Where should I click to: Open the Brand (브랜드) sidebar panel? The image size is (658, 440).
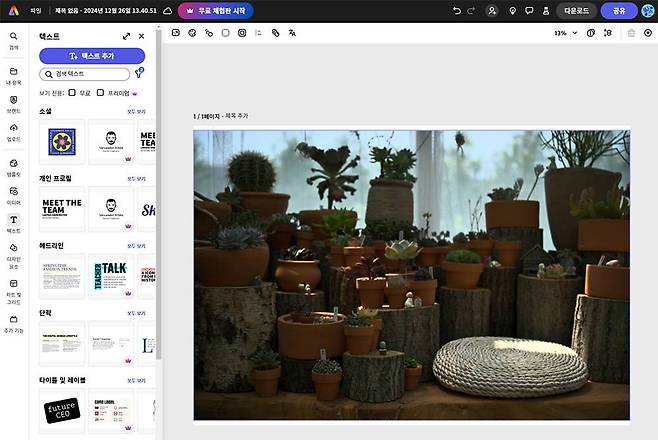14,102
